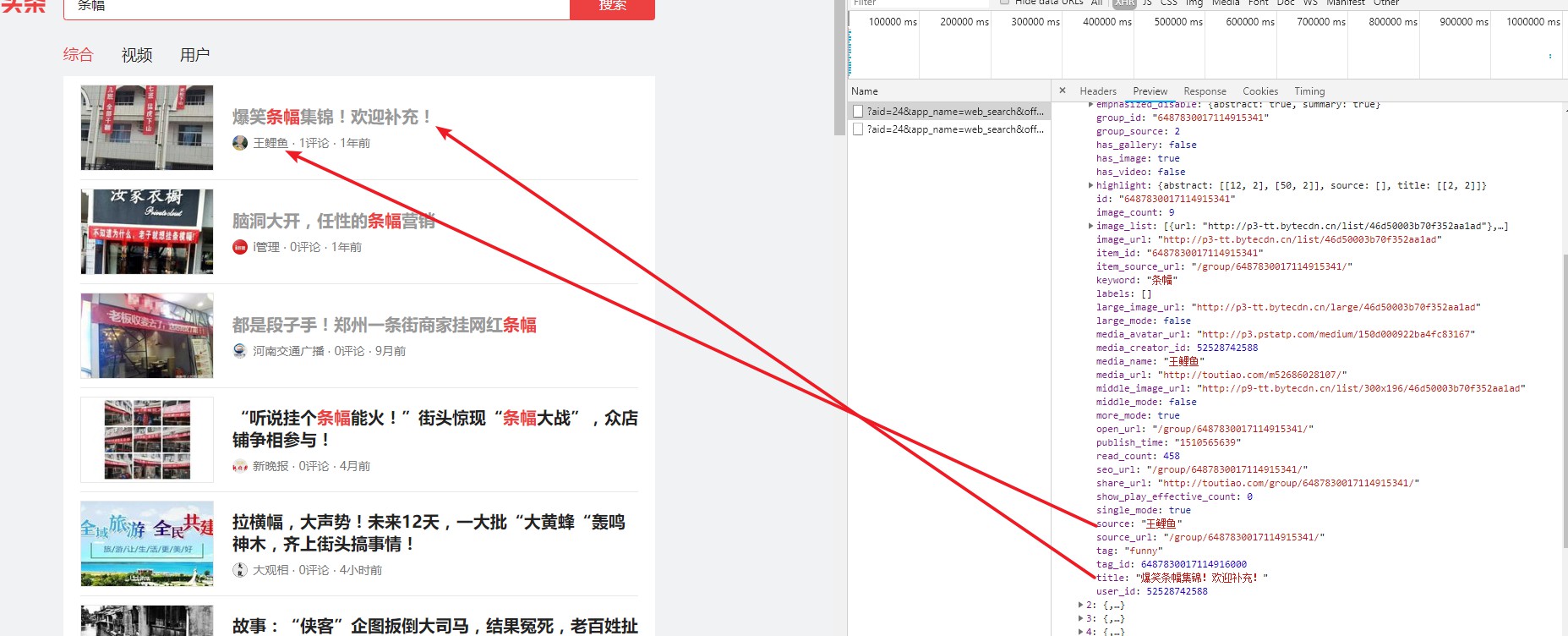Open article 拉横幅，大声势！未来12天
1568x636 pixels.
pos(429,533)
